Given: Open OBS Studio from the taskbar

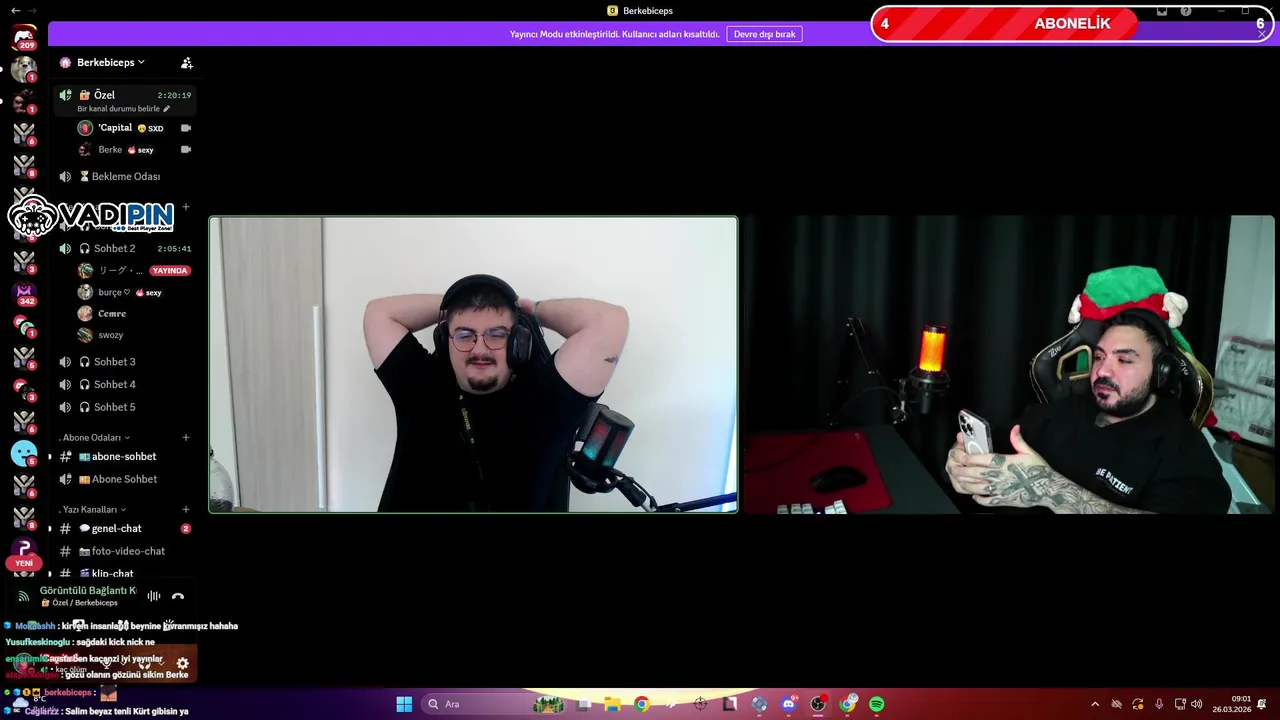Looking at the screenshot, I should click(818, 704).
